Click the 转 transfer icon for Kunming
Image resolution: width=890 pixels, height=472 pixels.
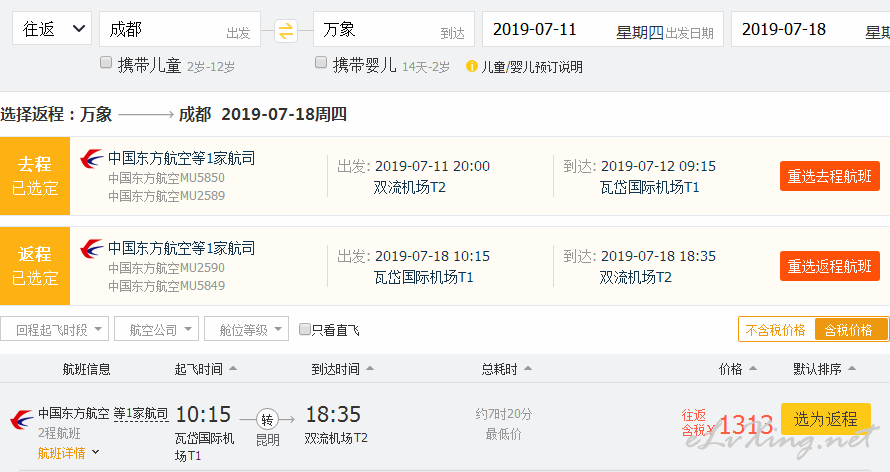point(267,420)
